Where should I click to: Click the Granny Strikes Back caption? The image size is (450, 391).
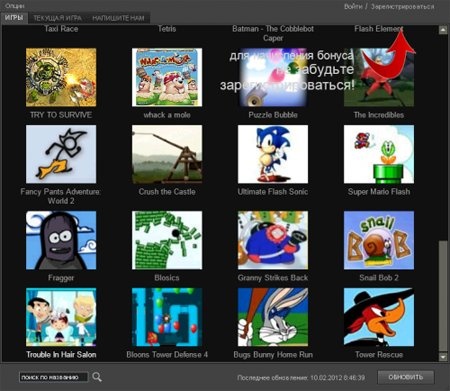pos(273,278)
